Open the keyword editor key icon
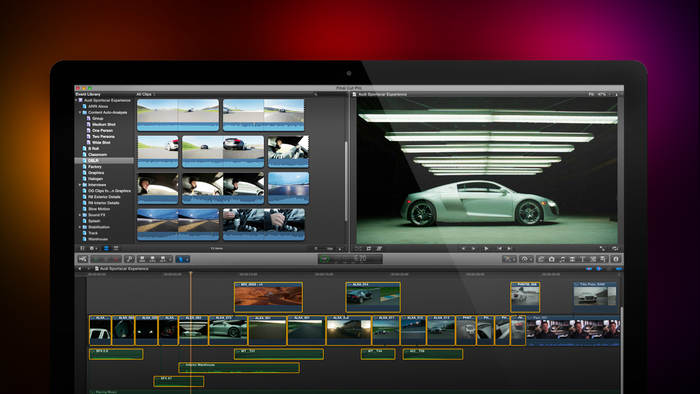 [x=129, y=259]
